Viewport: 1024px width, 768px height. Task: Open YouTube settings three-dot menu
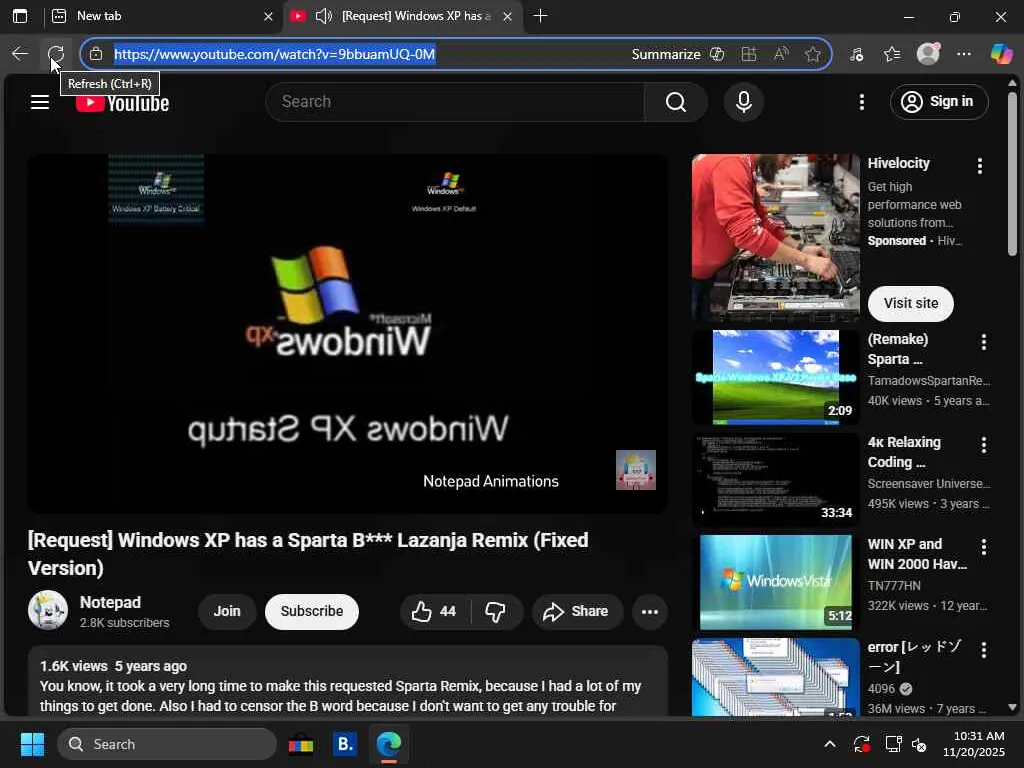[x=861, y=102]
